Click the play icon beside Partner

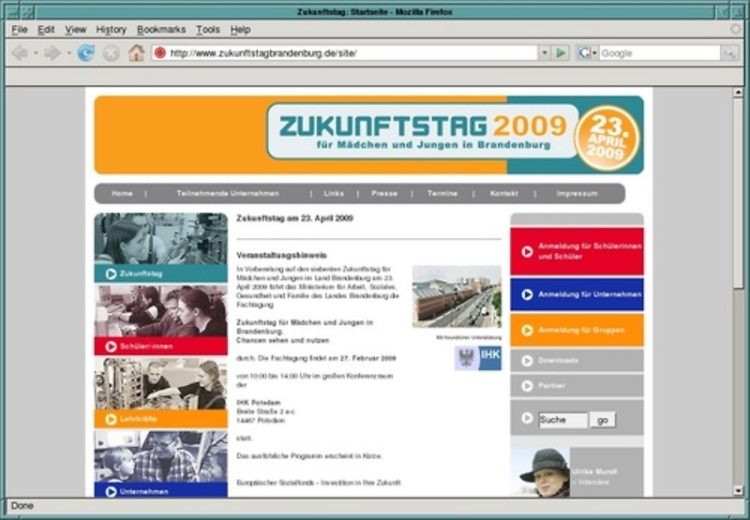coord(527,386)
